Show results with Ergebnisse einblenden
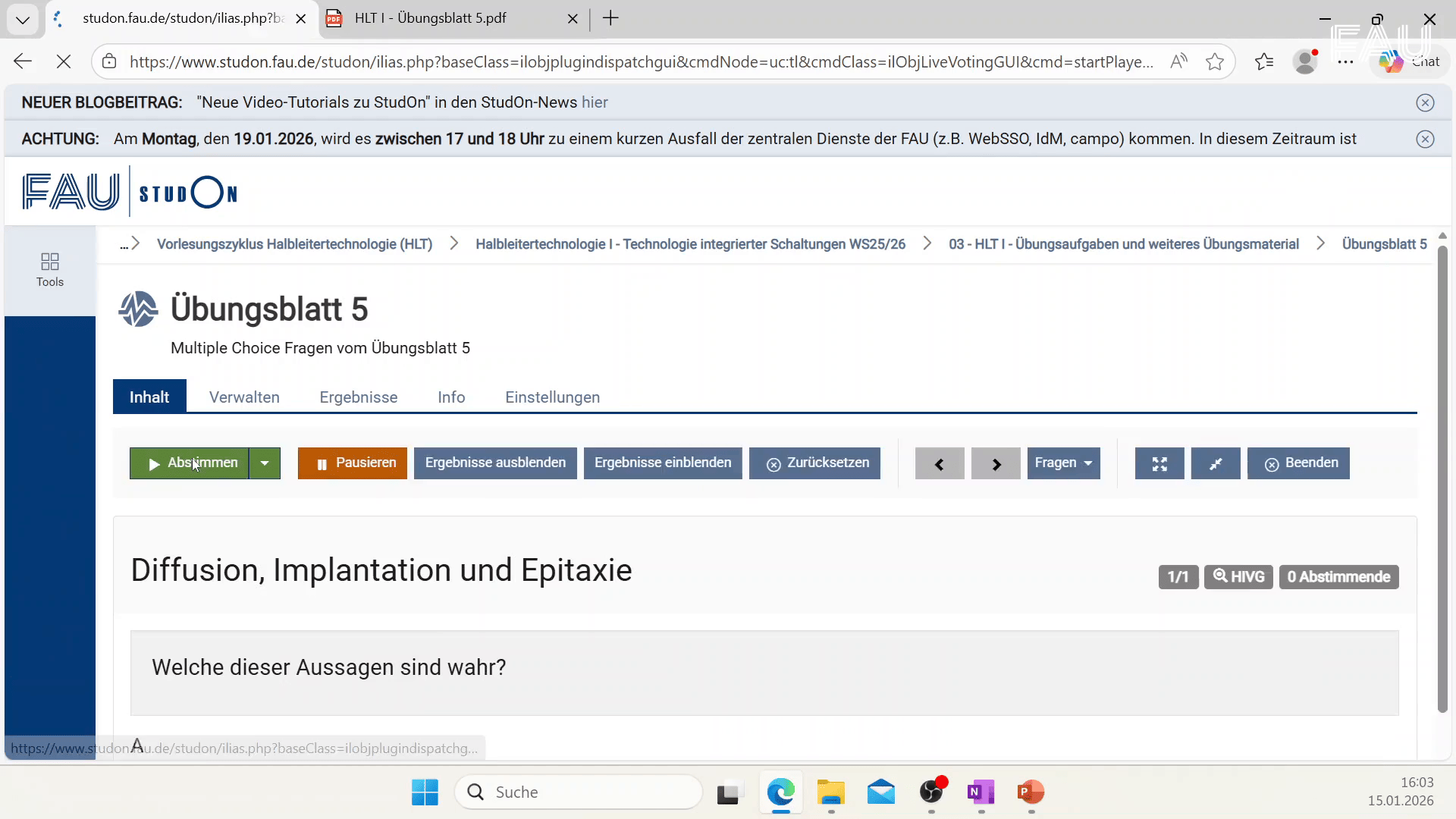This screenshot has width=1456, height=819. click(x=662, y=463)
